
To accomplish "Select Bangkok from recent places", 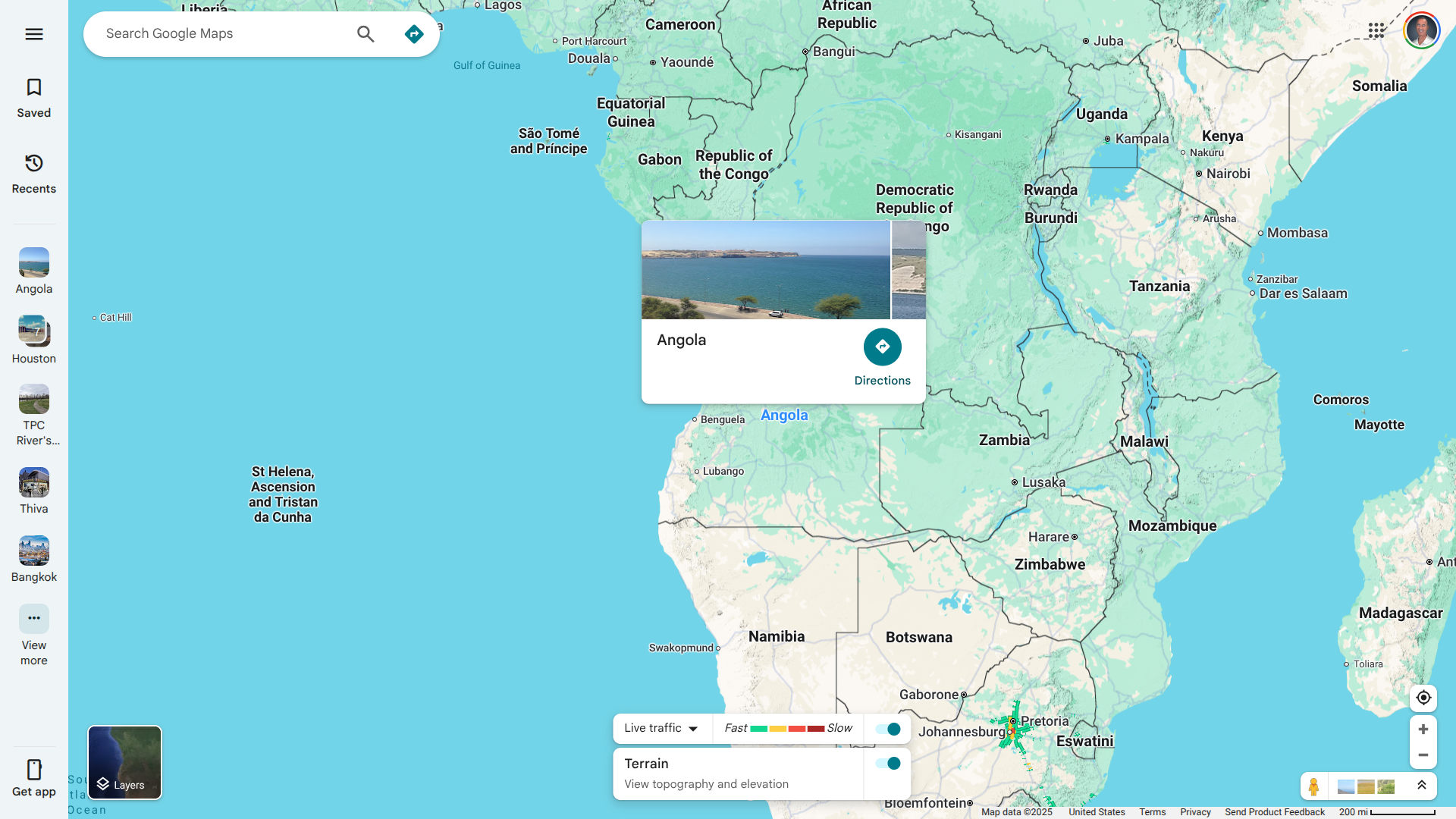I will [33, 551].
